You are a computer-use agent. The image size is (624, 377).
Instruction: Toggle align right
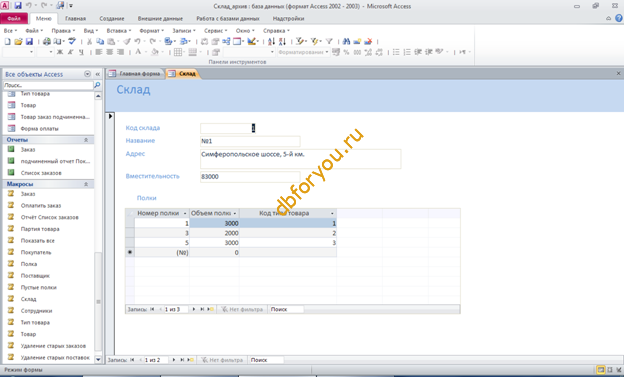pos(120,52)
